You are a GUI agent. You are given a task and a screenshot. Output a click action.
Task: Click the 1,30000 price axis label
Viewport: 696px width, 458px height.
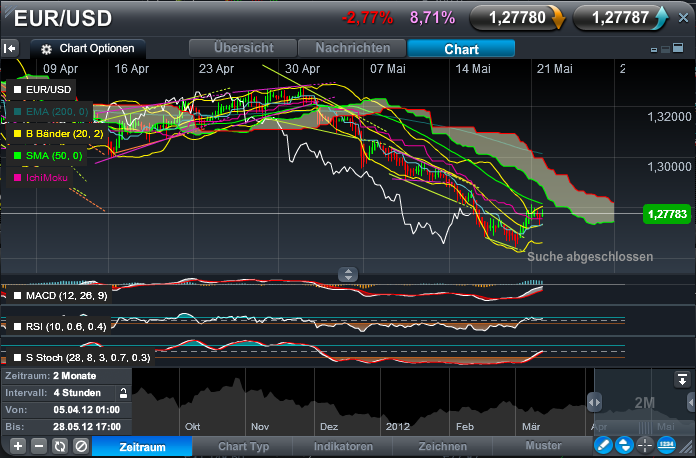(669, 167)
